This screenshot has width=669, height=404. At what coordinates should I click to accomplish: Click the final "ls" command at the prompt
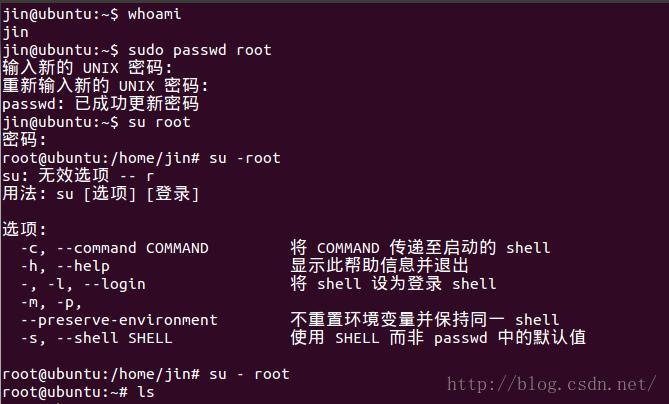(146, 392)
